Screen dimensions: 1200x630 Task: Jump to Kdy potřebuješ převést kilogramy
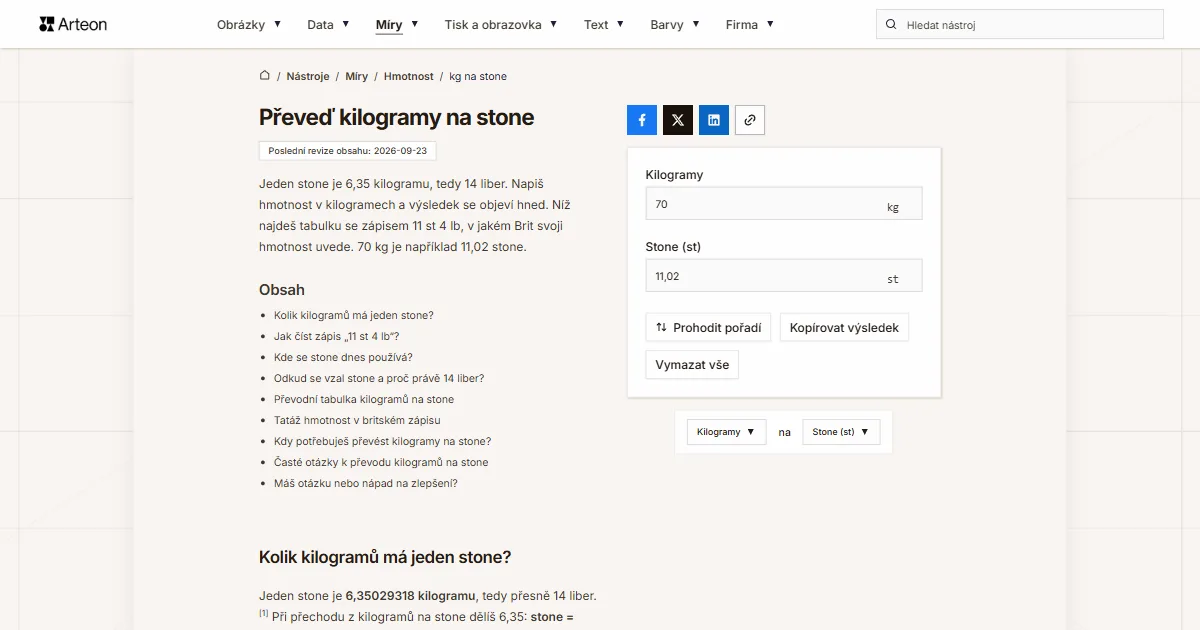[x=382, y=441]
